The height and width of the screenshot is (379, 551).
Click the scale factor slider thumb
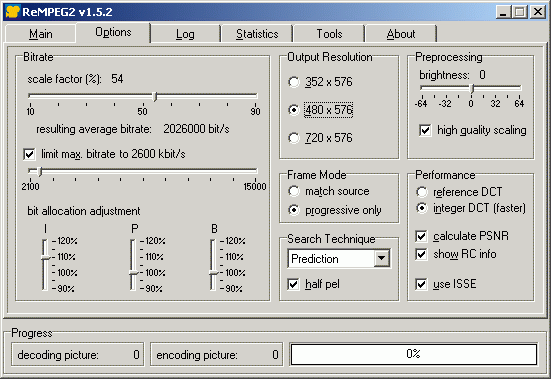(x=155, y=97)
